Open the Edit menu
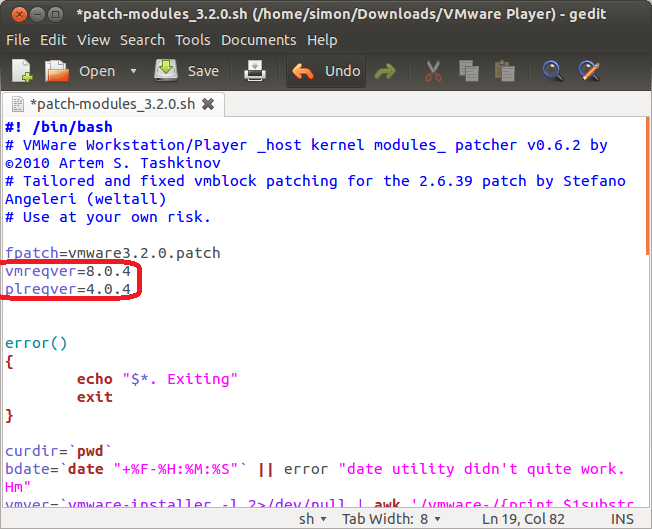652x529 pixels. tap(53, 40)
